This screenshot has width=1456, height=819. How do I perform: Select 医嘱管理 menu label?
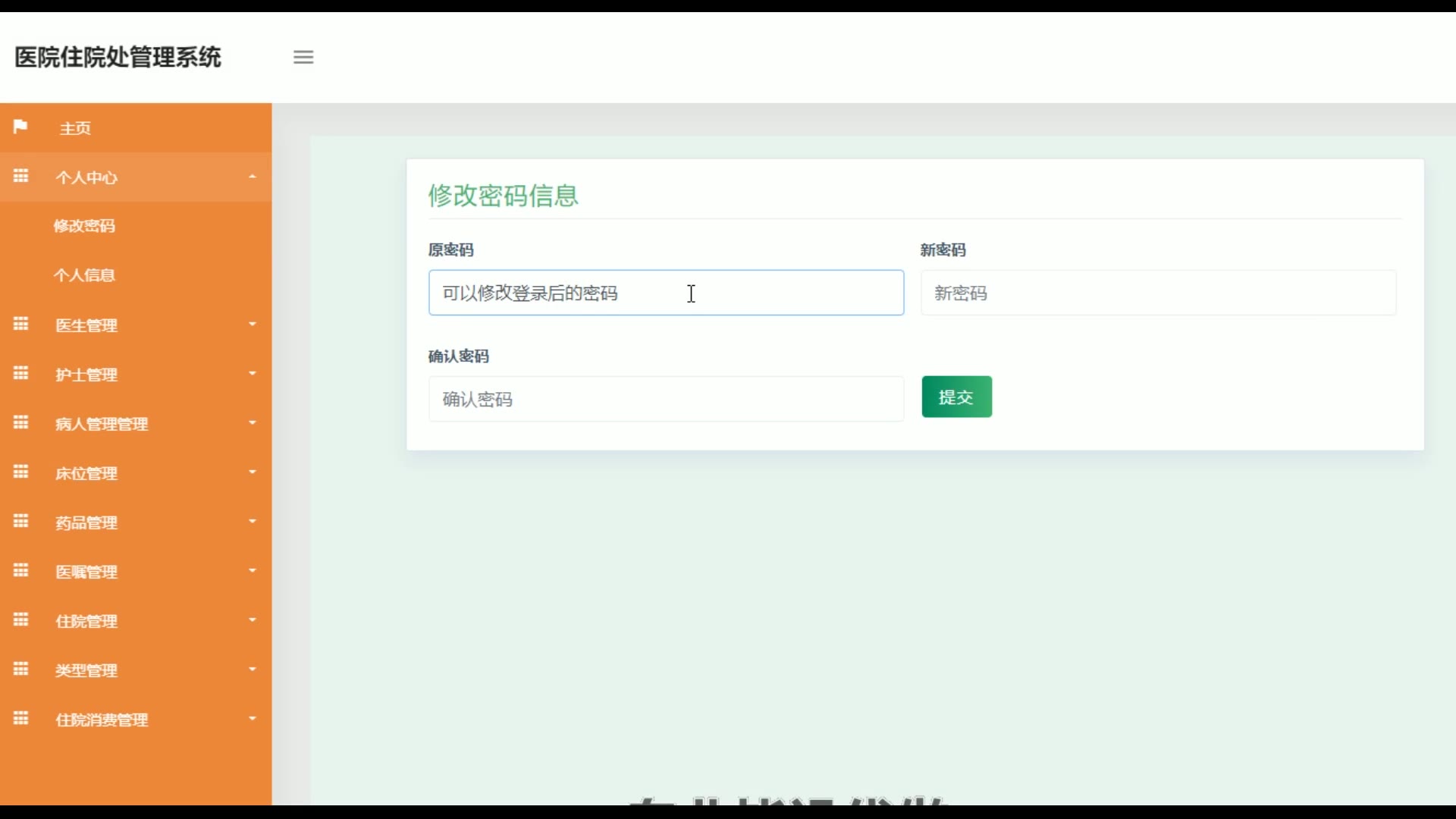tap(86, 572)
